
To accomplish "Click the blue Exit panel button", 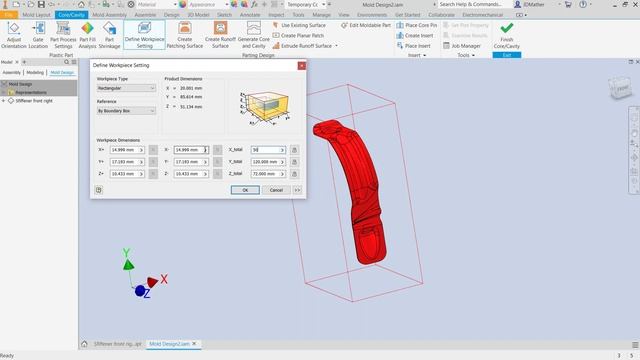I will tap(507, 55).
